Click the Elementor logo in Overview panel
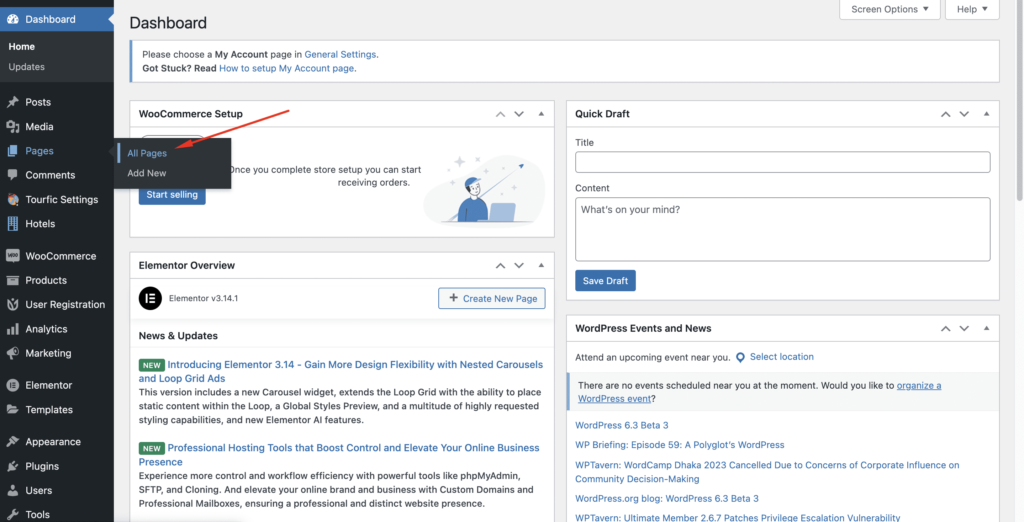 [150, 299]
